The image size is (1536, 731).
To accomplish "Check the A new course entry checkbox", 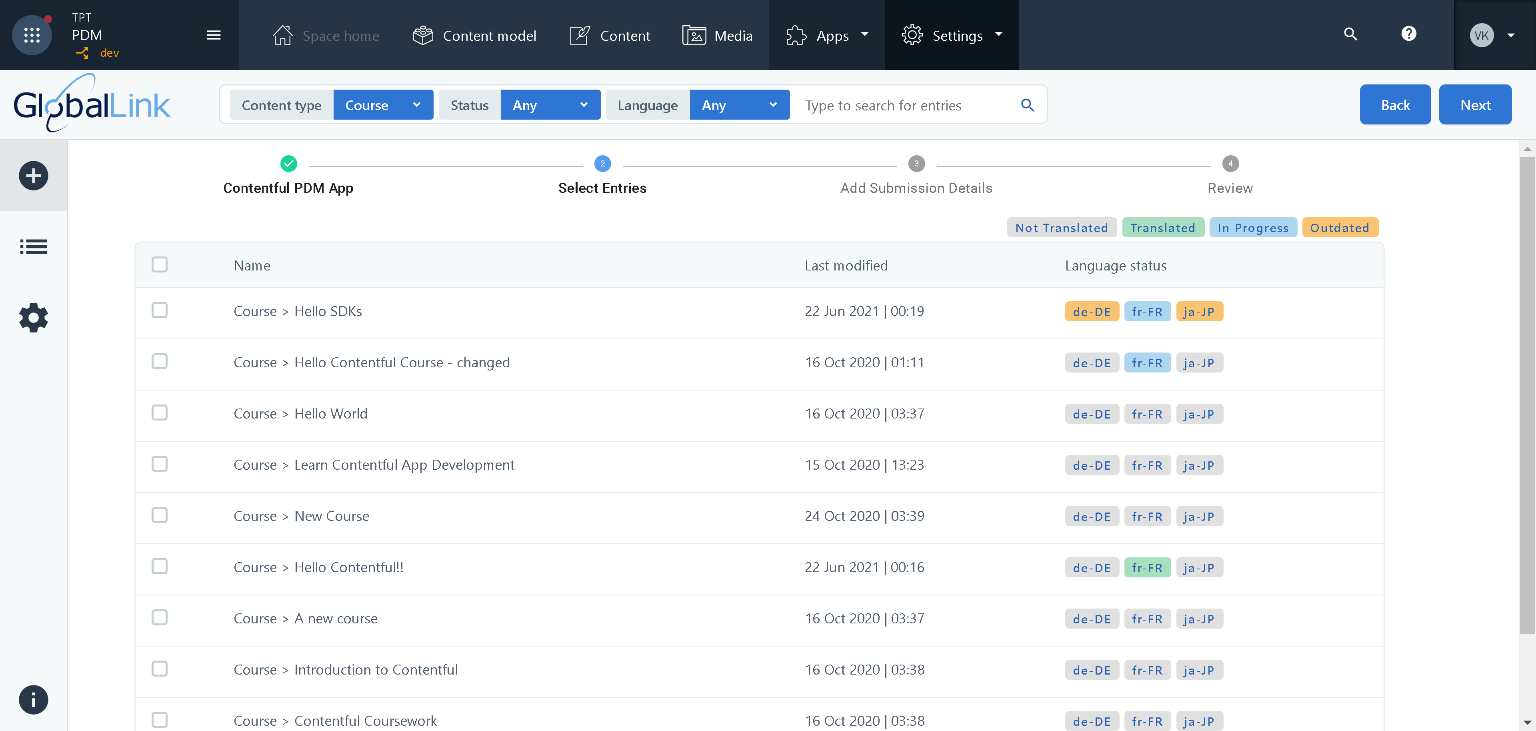I will 160,618.
